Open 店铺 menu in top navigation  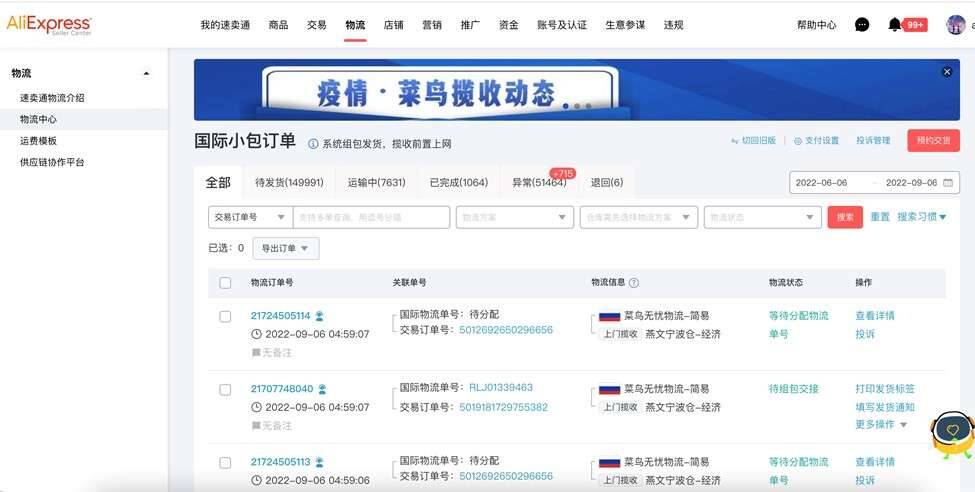(x=394, y=25)
